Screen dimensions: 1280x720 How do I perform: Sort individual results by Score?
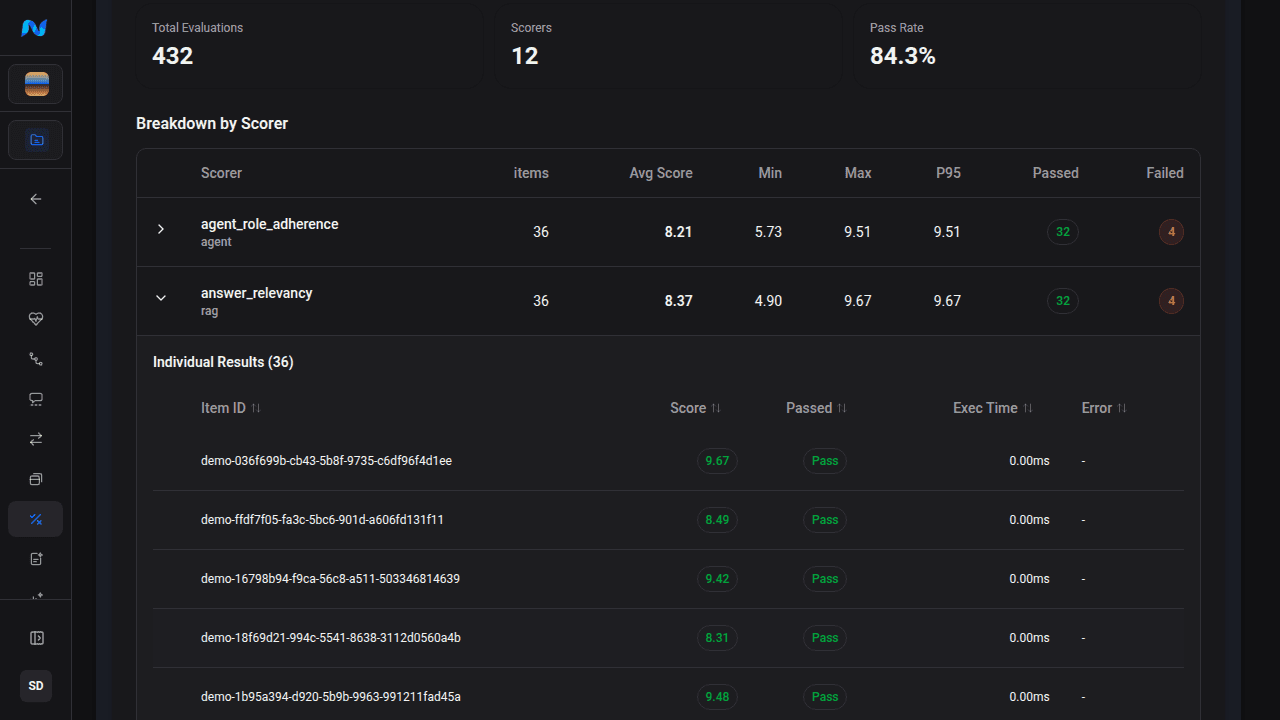coord(695,408)
